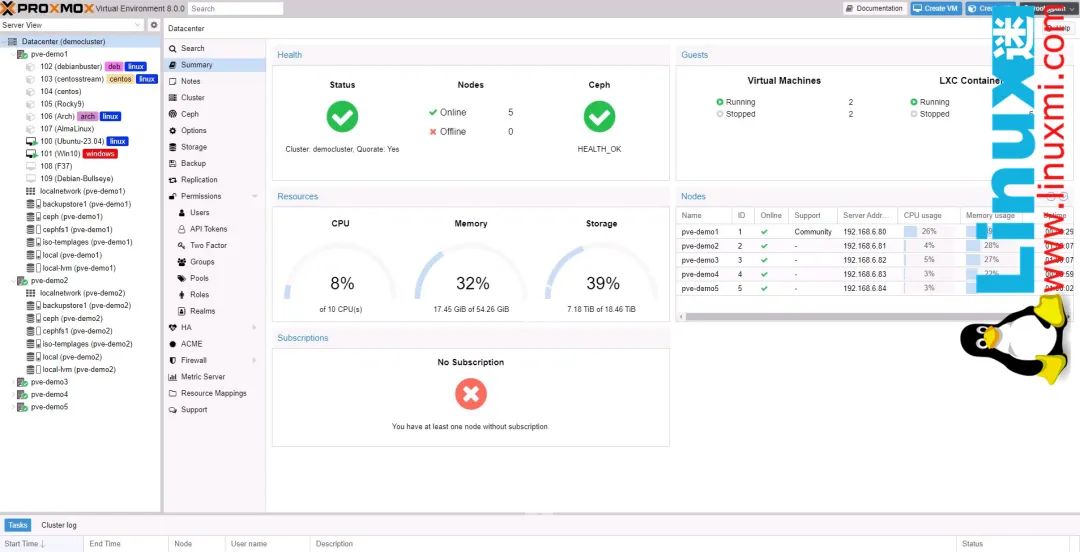Focus the top Search input field

pos(236,8)
